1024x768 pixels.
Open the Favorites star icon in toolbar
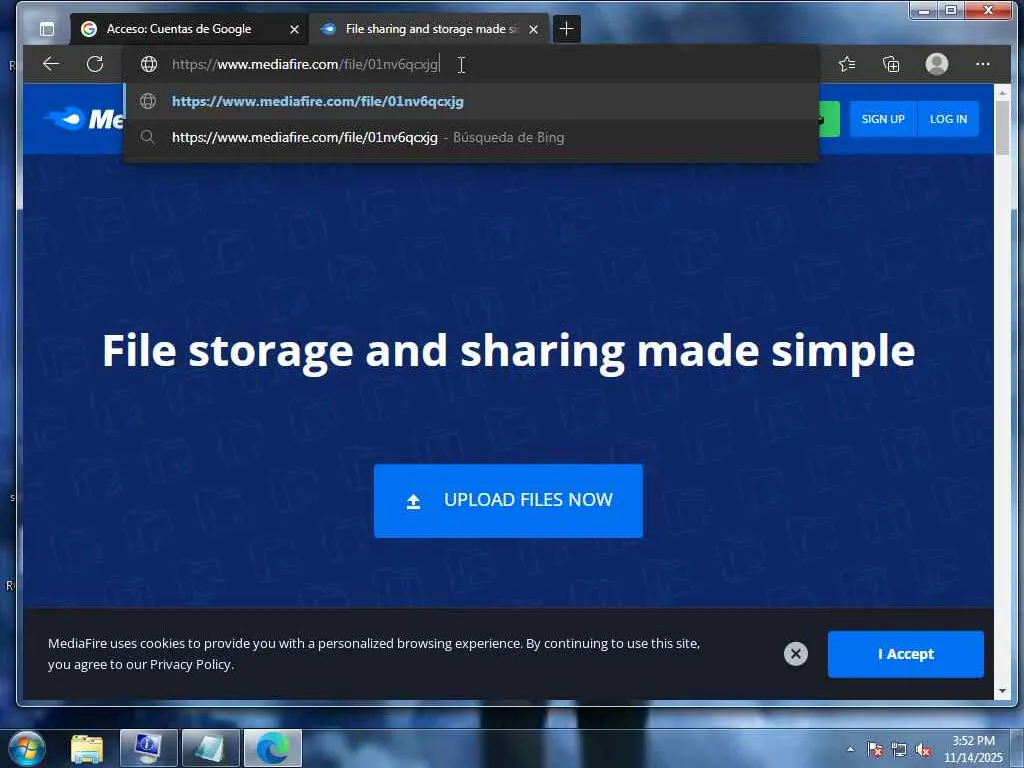(847, 64)
